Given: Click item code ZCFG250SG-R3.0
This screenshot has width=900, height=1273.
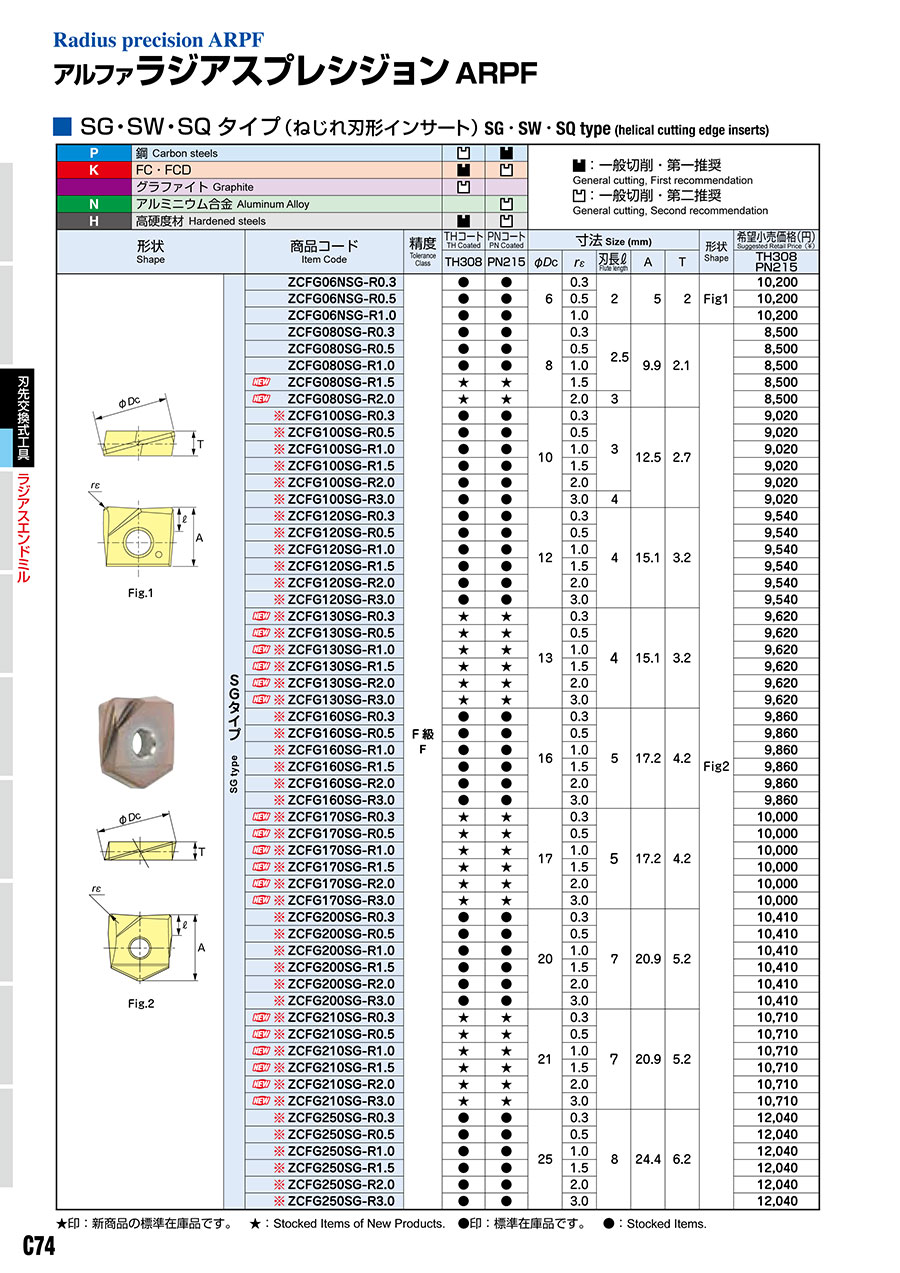Looking at the screenshot, I should point(340,1201).
